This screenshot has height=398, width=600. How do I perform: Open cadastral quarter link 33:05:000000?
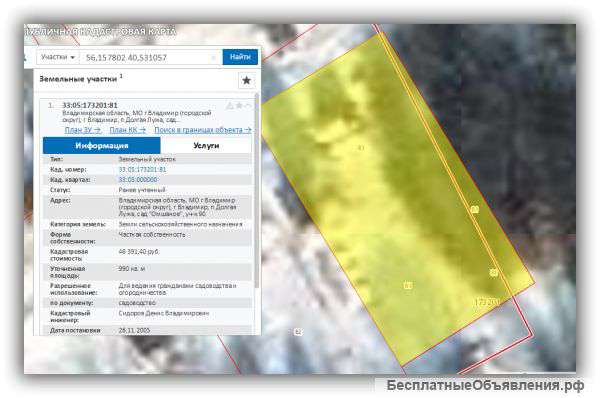tap(138, 179)
